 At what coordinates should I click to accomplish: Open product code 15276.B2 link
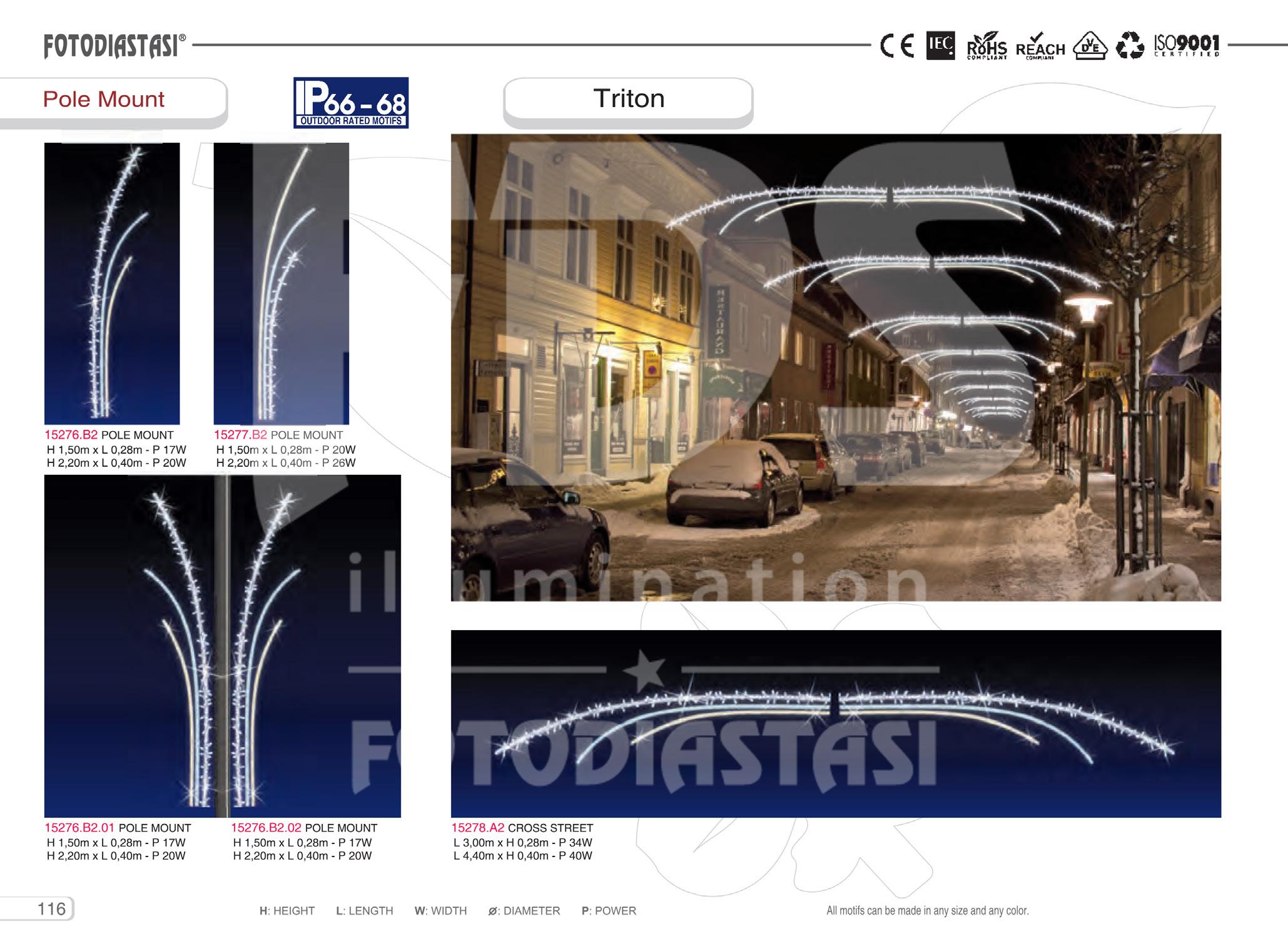pyautogui.click(x=71, y=435)
